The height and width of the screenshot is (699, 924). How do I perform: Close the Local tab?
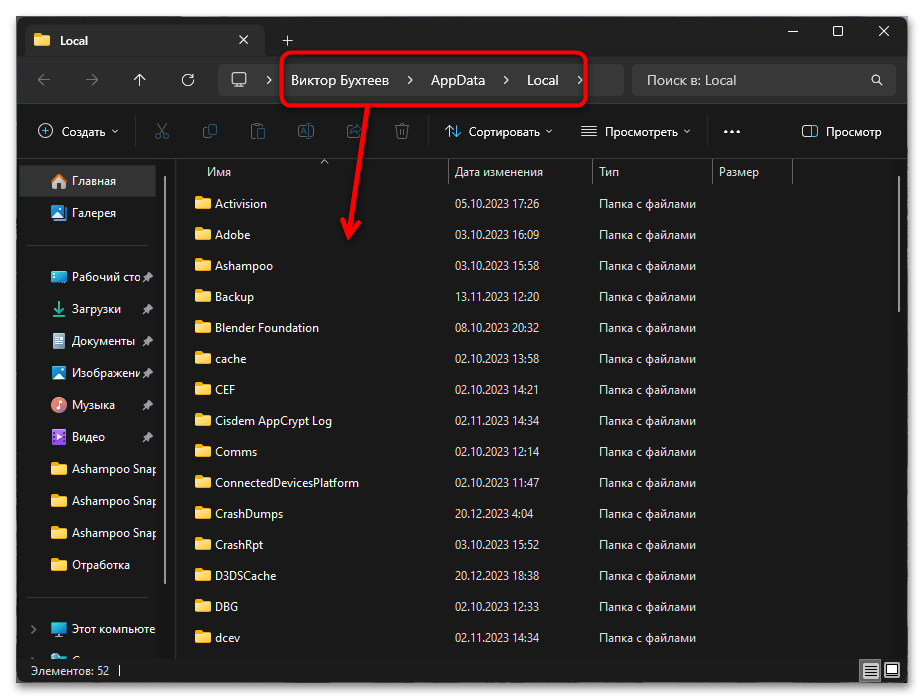243,40
